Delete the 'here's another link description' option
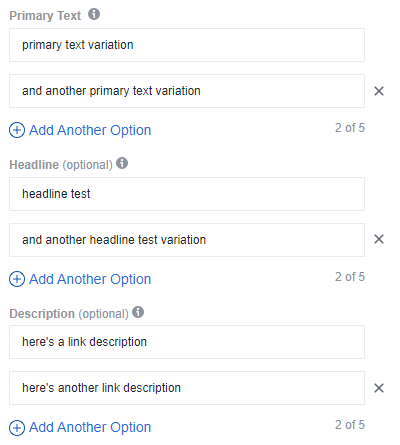 coord(379,388)
